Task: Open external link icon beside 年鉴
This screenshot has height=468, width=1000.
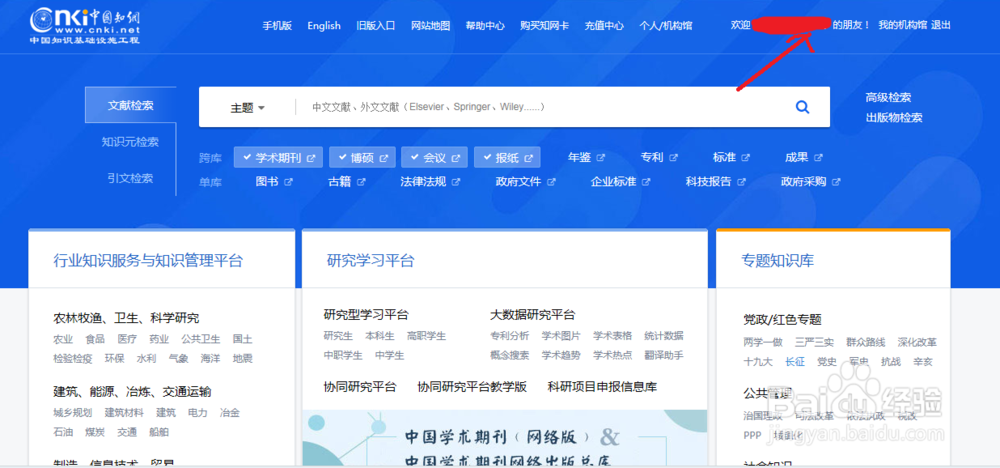Action: pyautogui.click(x=600, y=157)
